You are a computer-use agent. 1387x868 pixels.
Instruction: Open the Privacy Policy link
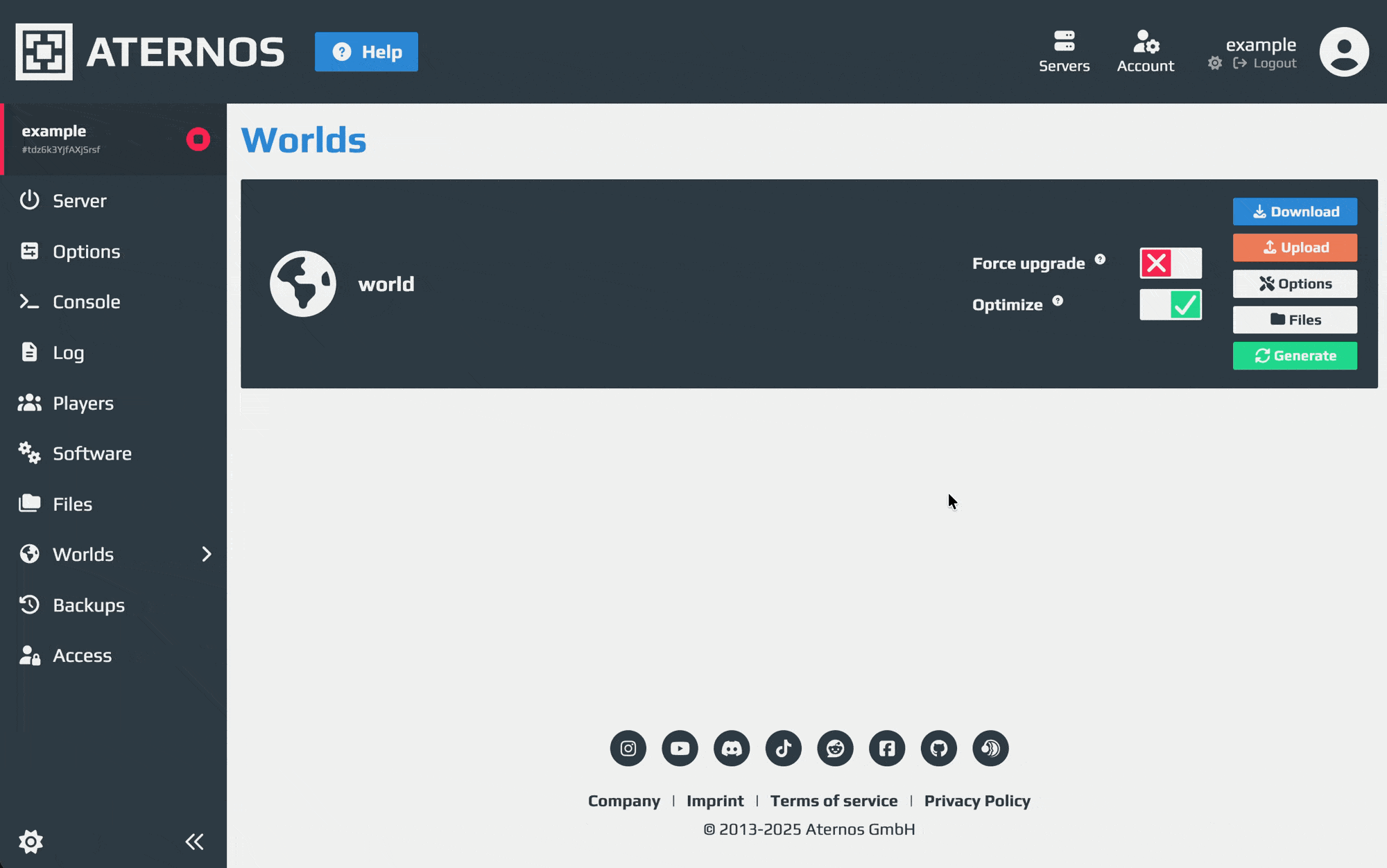(976, 801)
